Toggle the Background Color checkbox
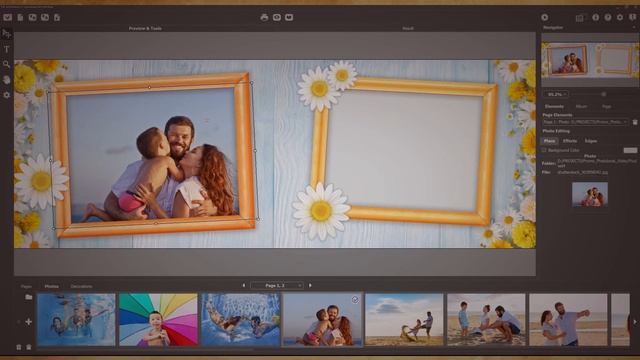Image resolution: width=640 pixels, height=360 pixels. point(544,150)
